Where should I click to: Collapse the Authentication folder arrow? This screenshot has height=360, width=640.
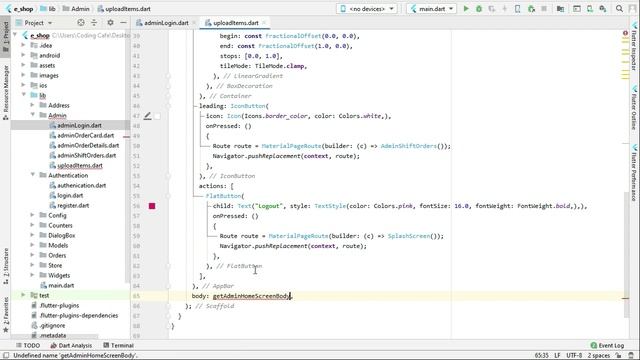[33, 175]
